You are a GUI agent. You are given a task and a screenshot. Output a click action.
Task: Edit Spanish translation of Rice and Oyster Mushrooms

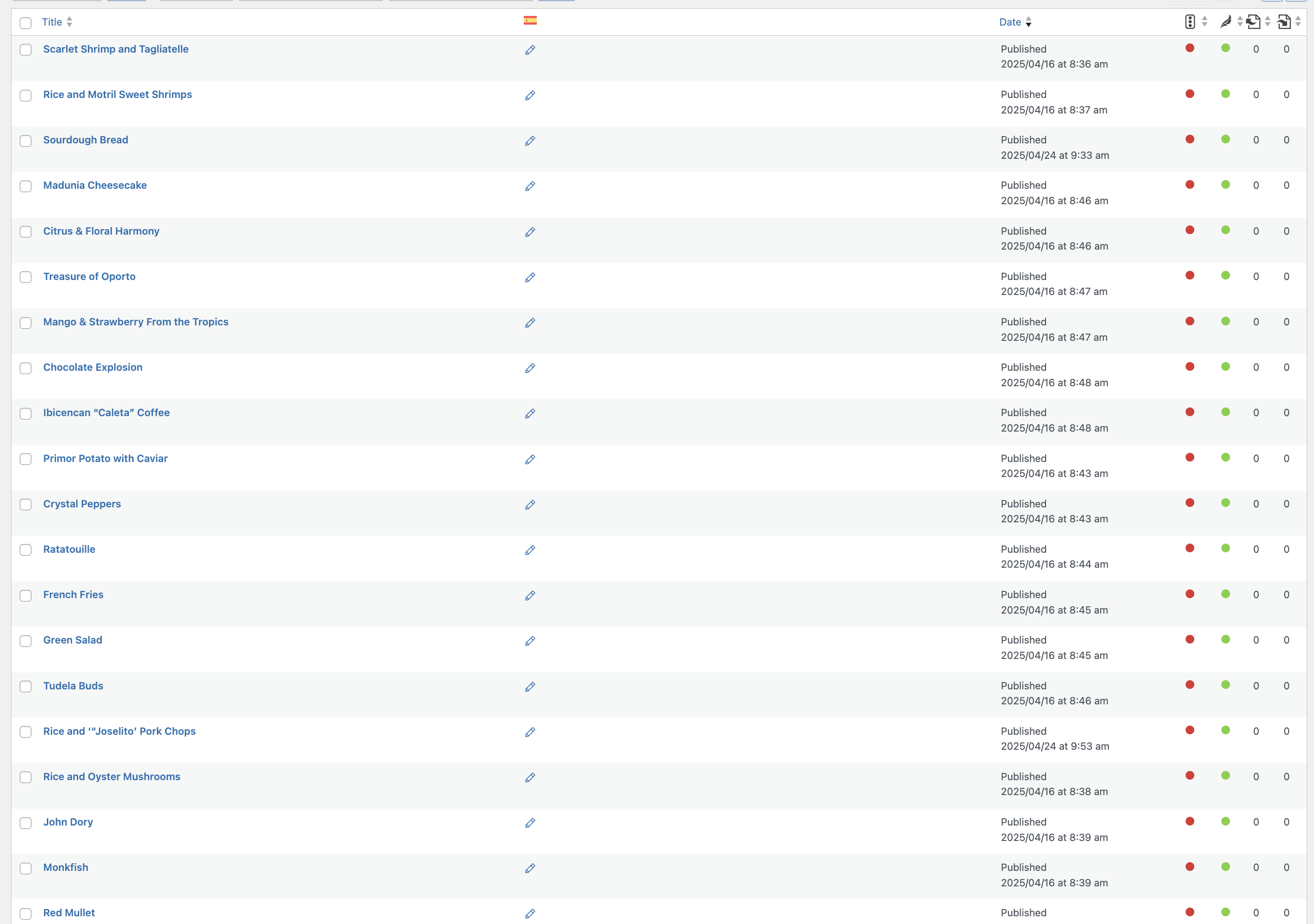pos(530,777)
